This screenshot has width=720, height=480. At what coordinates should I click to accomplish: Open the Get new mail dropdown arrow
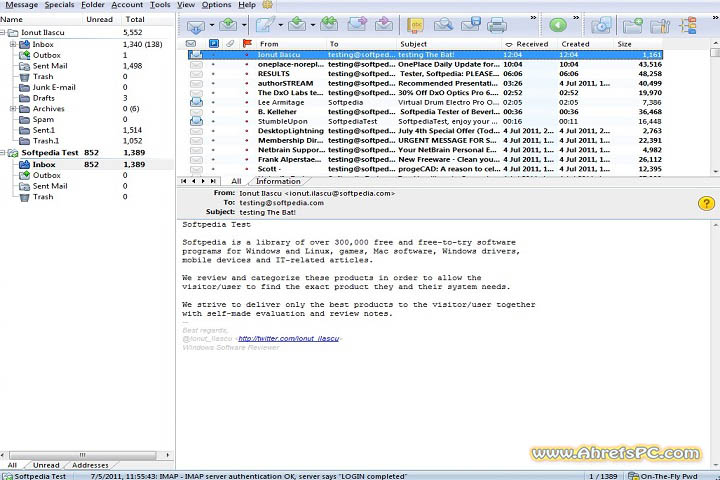click(x=212, y=25)
